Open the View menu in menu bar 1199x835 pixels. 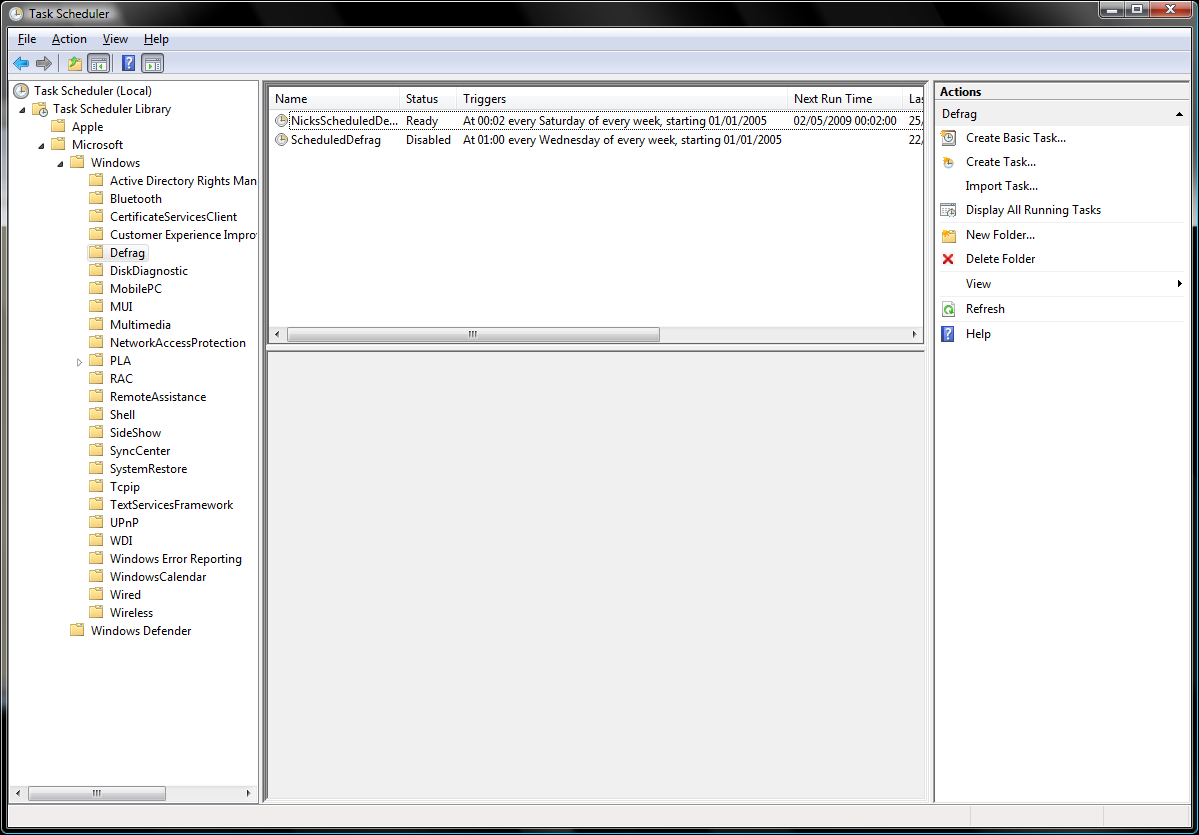tap(115, 39)
